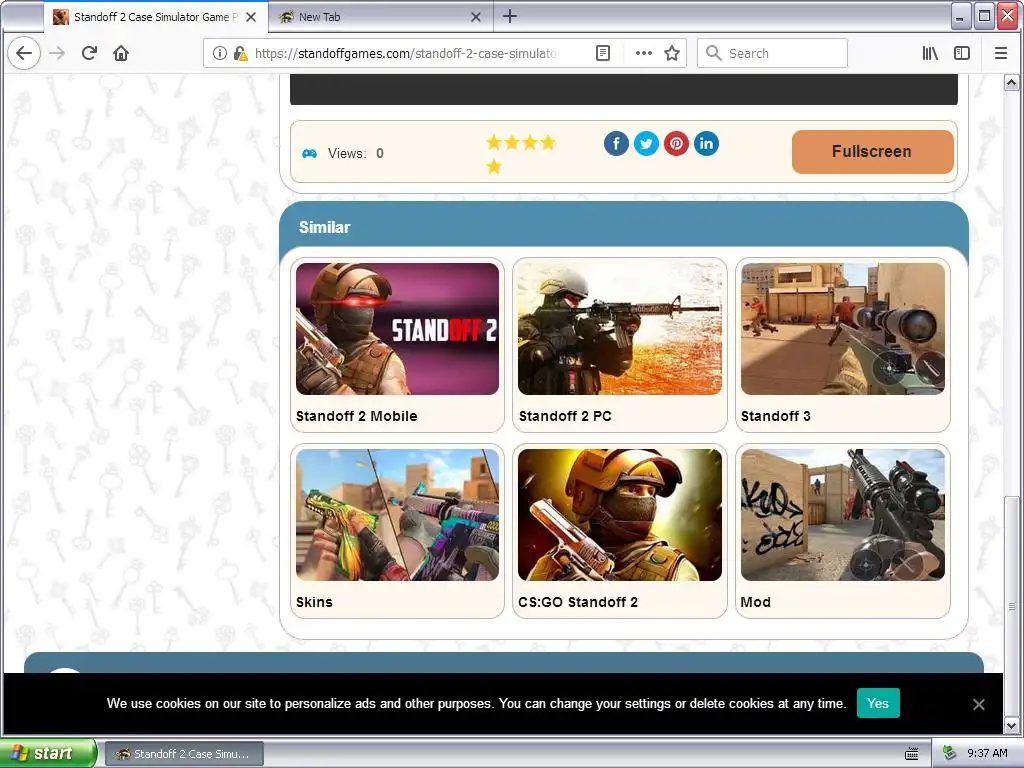Image resolution: width=1024 pixels, height=768 pixels.
Task: Click the Fullscreen button
Action: (x=872, y=152)
